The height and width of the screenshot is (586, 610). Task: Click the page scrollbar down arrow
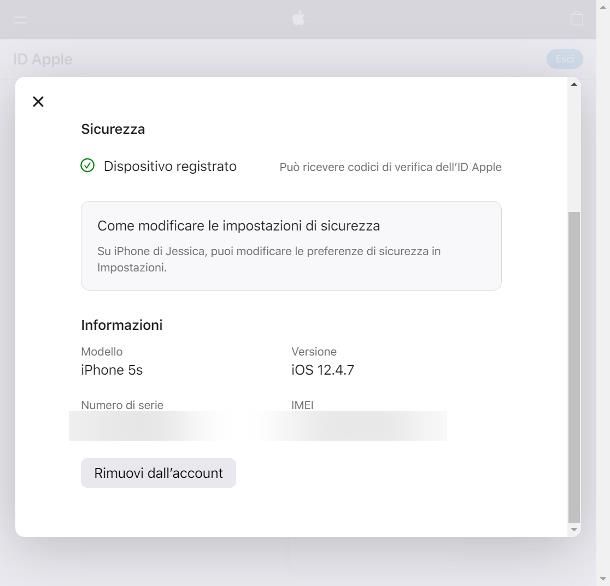tap(603, 579)
